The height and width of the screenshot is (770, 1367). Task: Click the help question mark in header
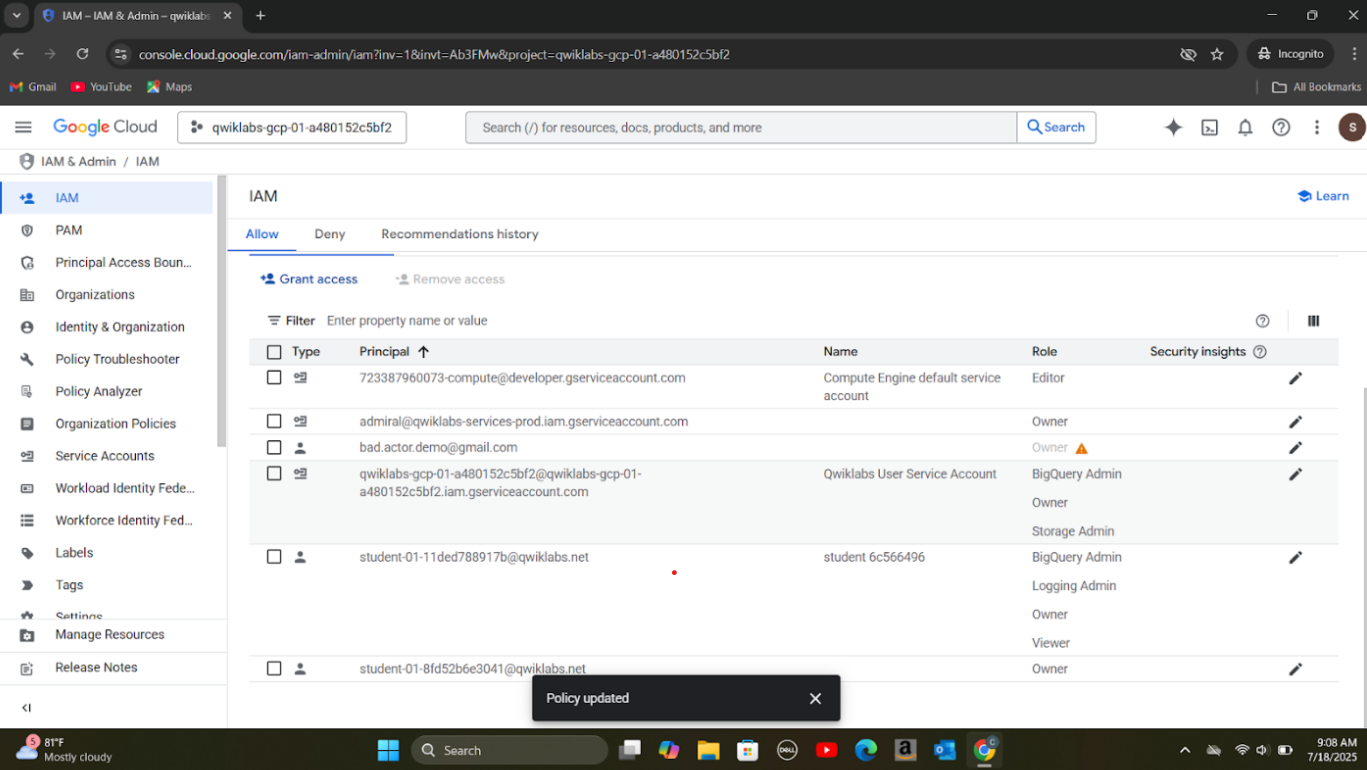point(1281,127)
